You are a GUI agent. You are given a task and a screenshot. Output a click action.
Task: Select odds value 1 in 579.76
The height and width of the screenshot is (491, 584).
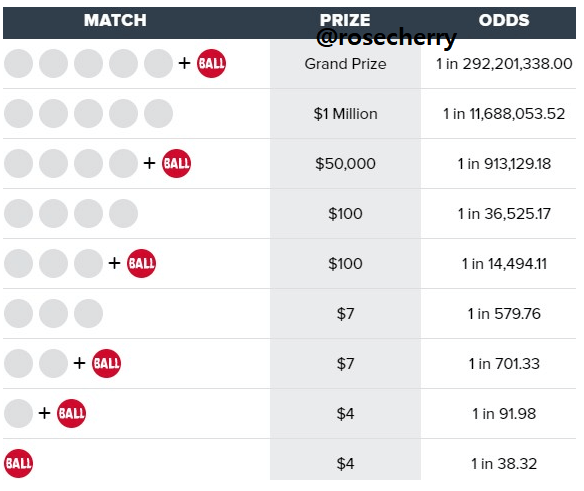[x=504, y=314]
